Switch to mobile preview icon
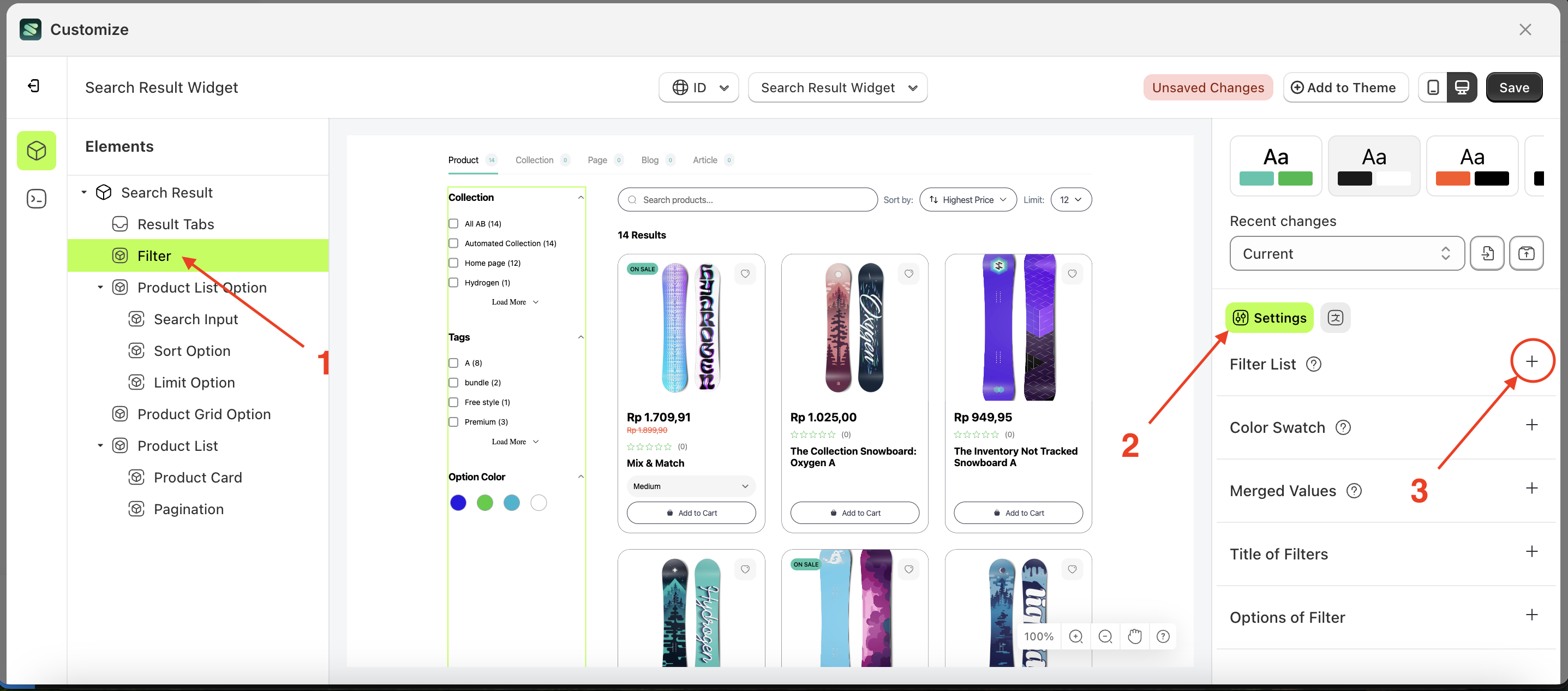 tap(1433, 87)
